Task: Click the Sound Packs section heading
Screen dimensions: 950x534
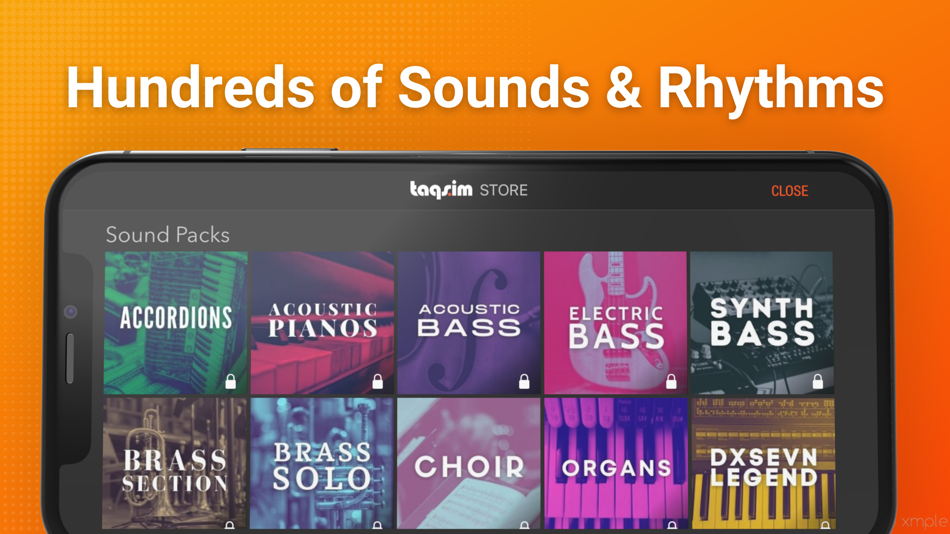Action: click(x=167, y=235)
